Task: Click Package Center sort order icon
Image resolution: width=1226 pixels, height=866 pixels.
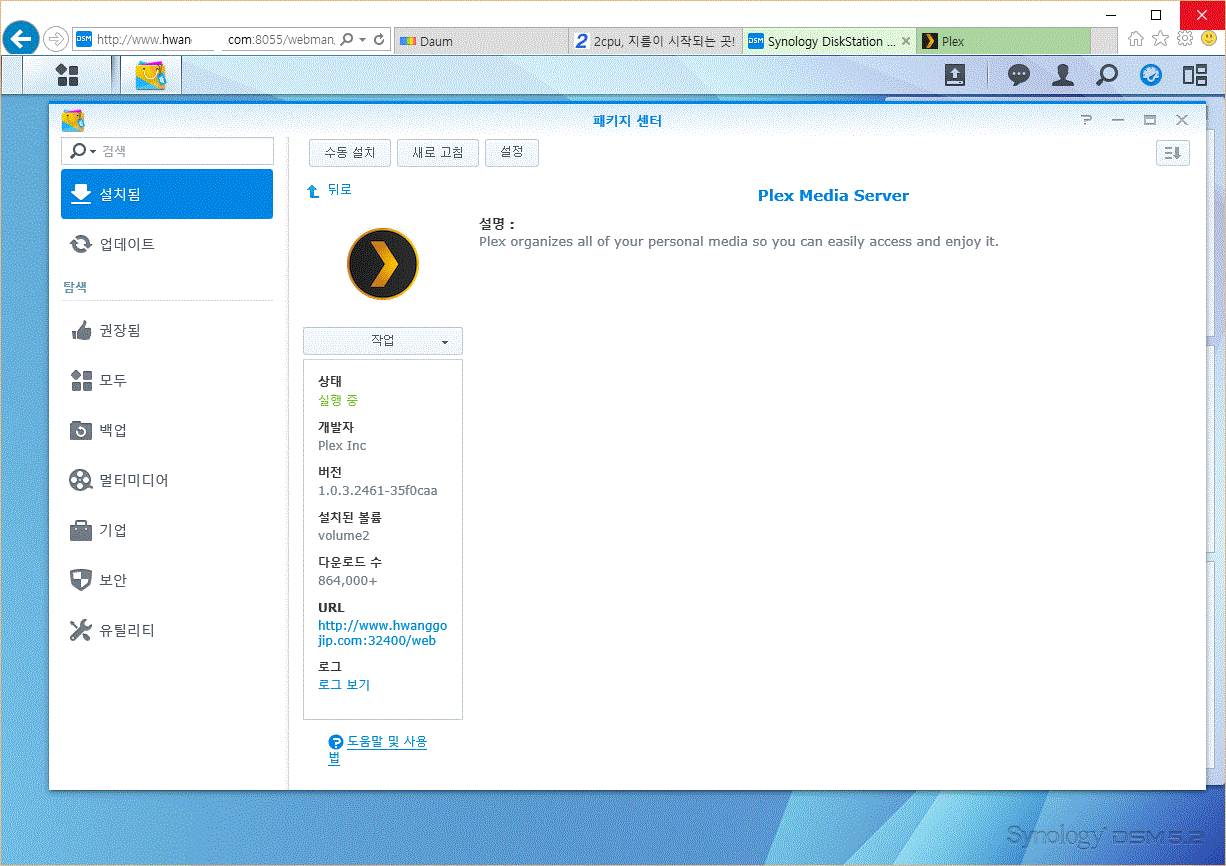Action: click(x=1173, y=153)
